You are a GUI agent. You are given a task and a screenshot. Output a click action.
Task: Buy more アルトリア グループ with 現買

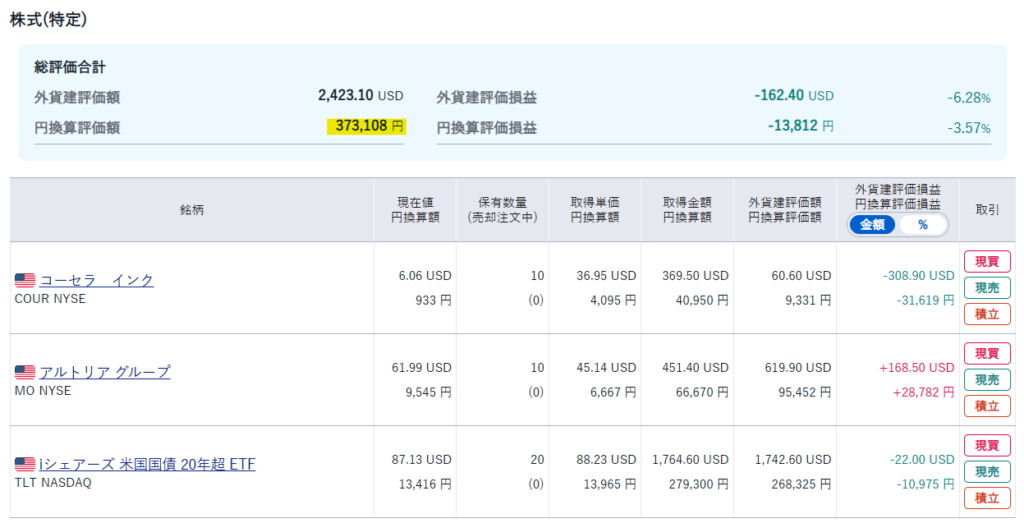986,354
